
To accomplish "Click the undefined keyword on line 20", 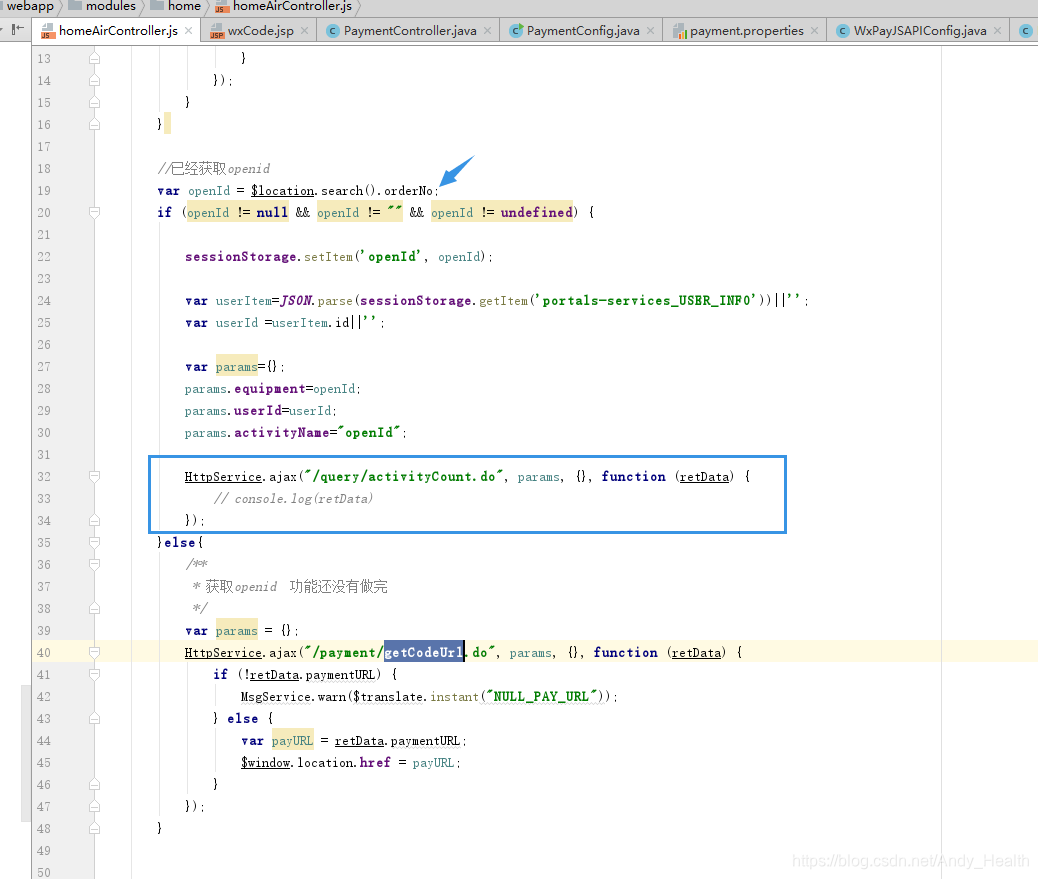I will [537, 212].
